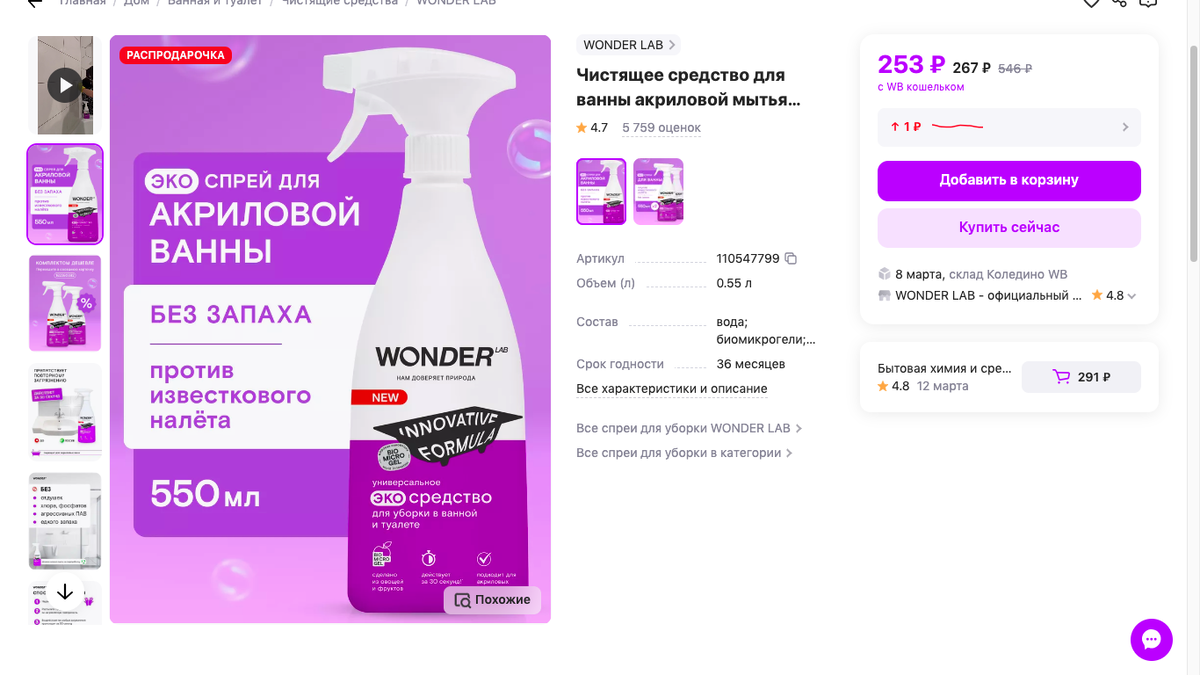The image size is (1200, 675).
Task: Click the cart icon for 291 ₽ offer
Action: [1061, 377]
